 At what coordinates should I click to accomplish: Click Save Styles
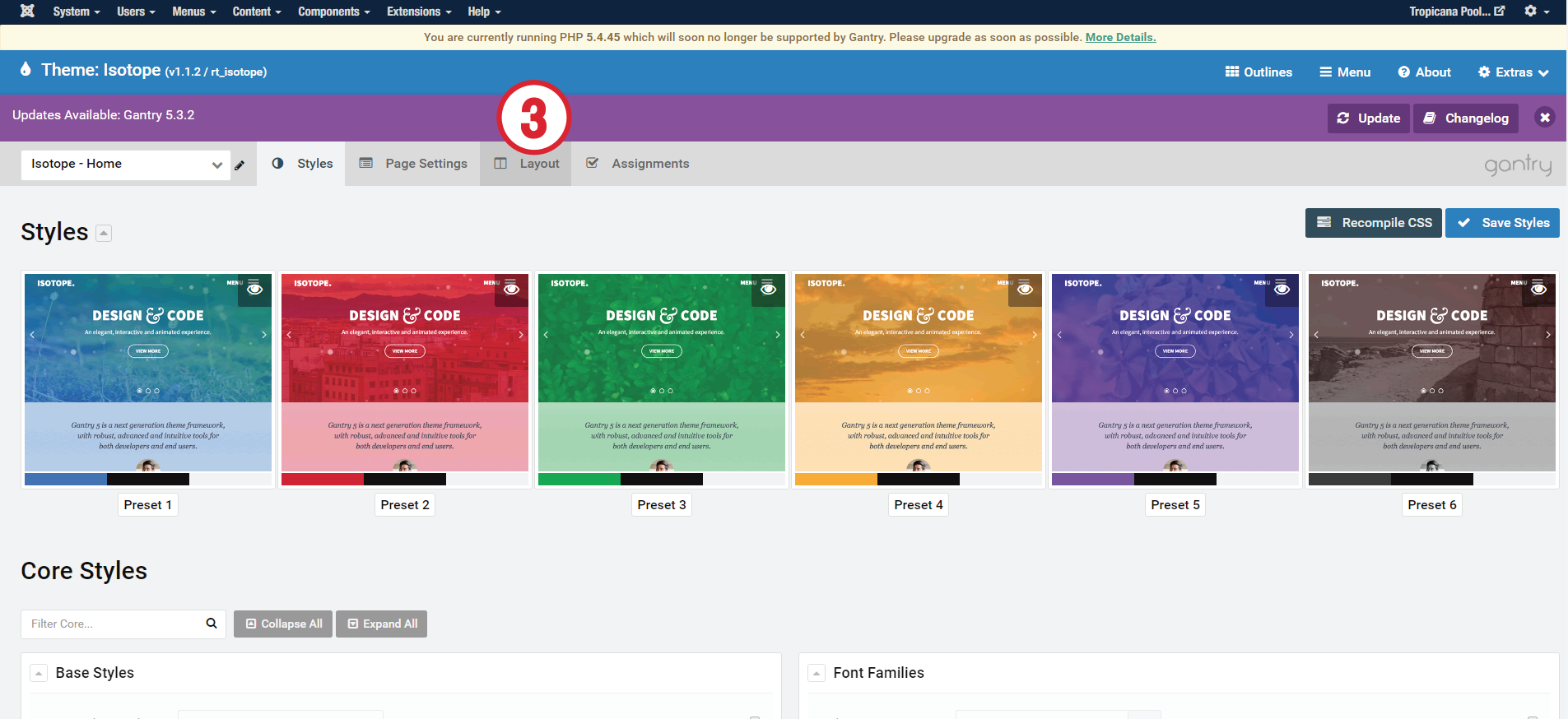pyautogui.click(x=1502, y=223)
